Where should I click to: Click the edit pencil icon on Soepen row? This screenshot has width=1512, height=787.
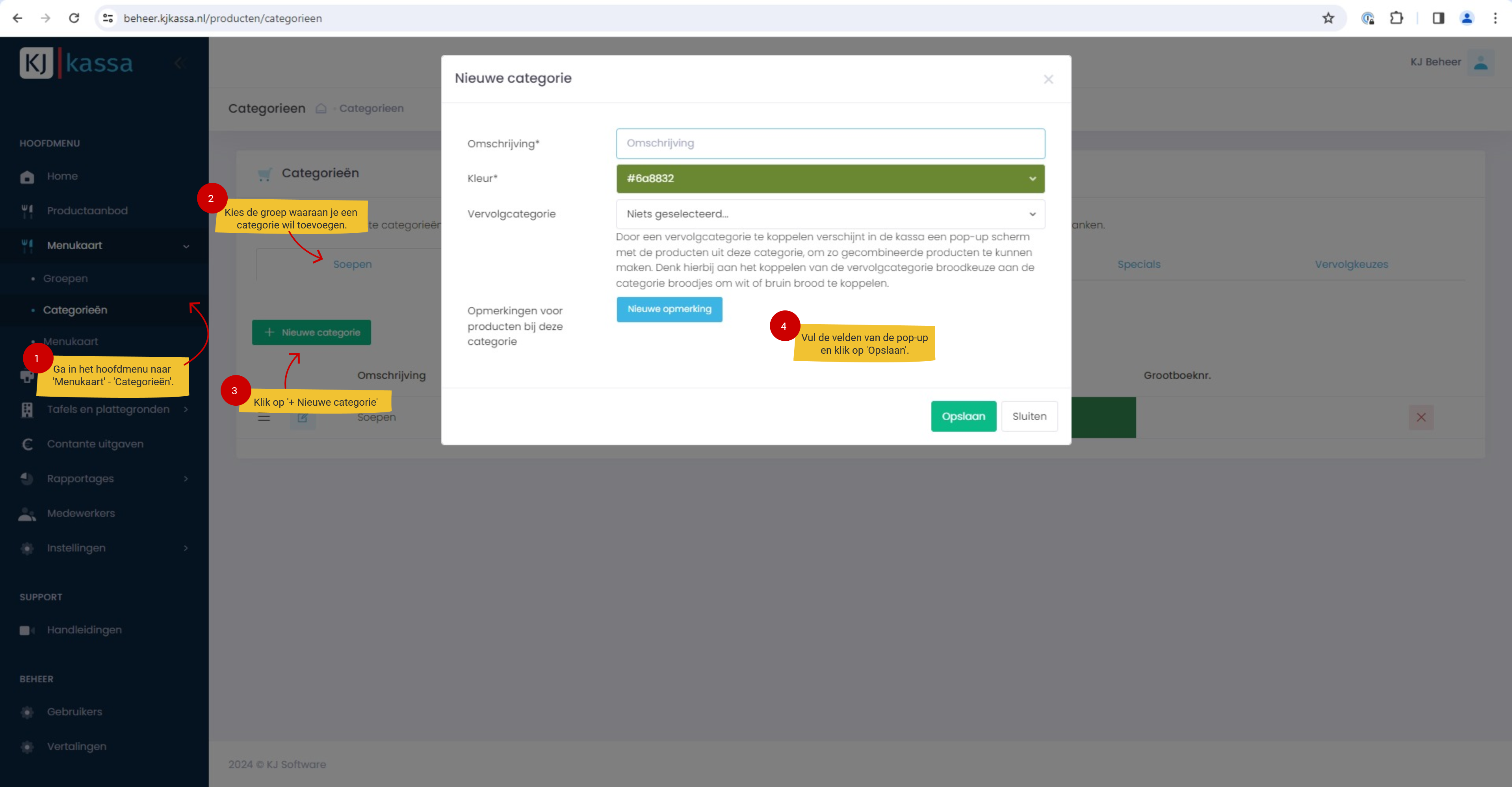pos(302,418)
